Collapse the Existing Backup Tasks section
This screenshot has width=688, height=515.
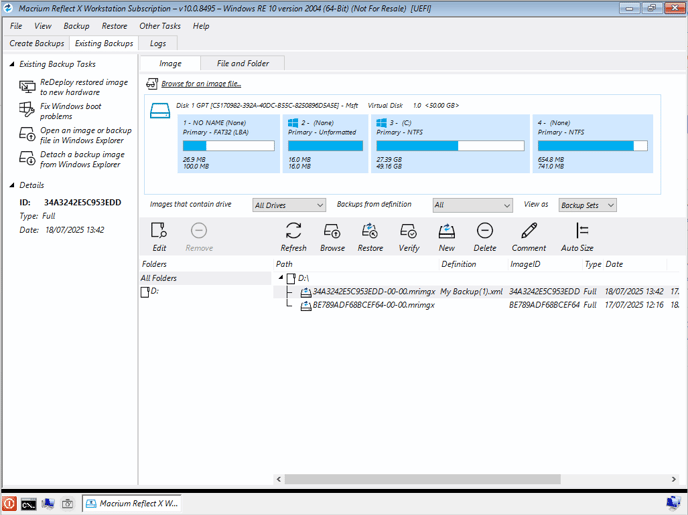tap(12, 64)
